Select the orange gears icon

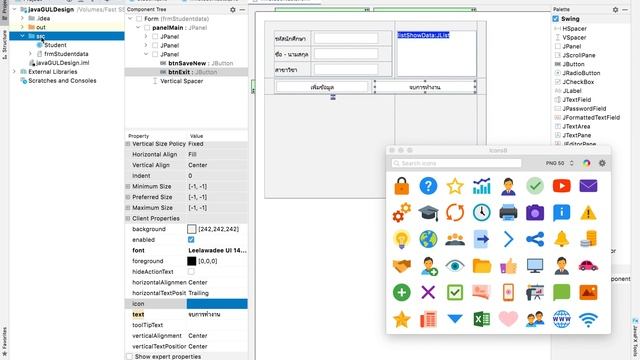click(x=402, y=213)
